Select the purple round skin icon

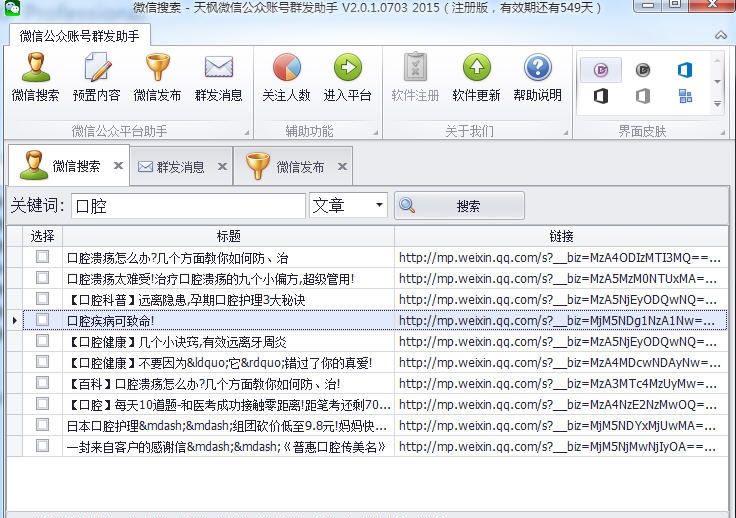601,70
